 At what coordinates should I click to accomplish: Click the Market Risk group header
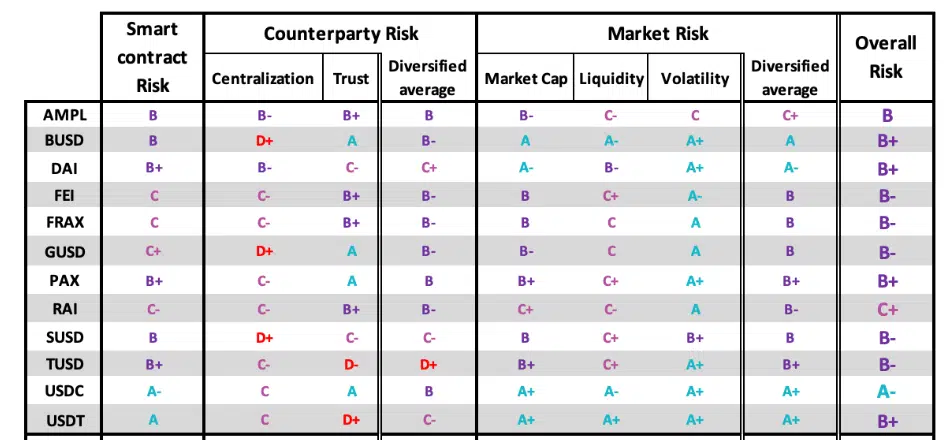657,34
